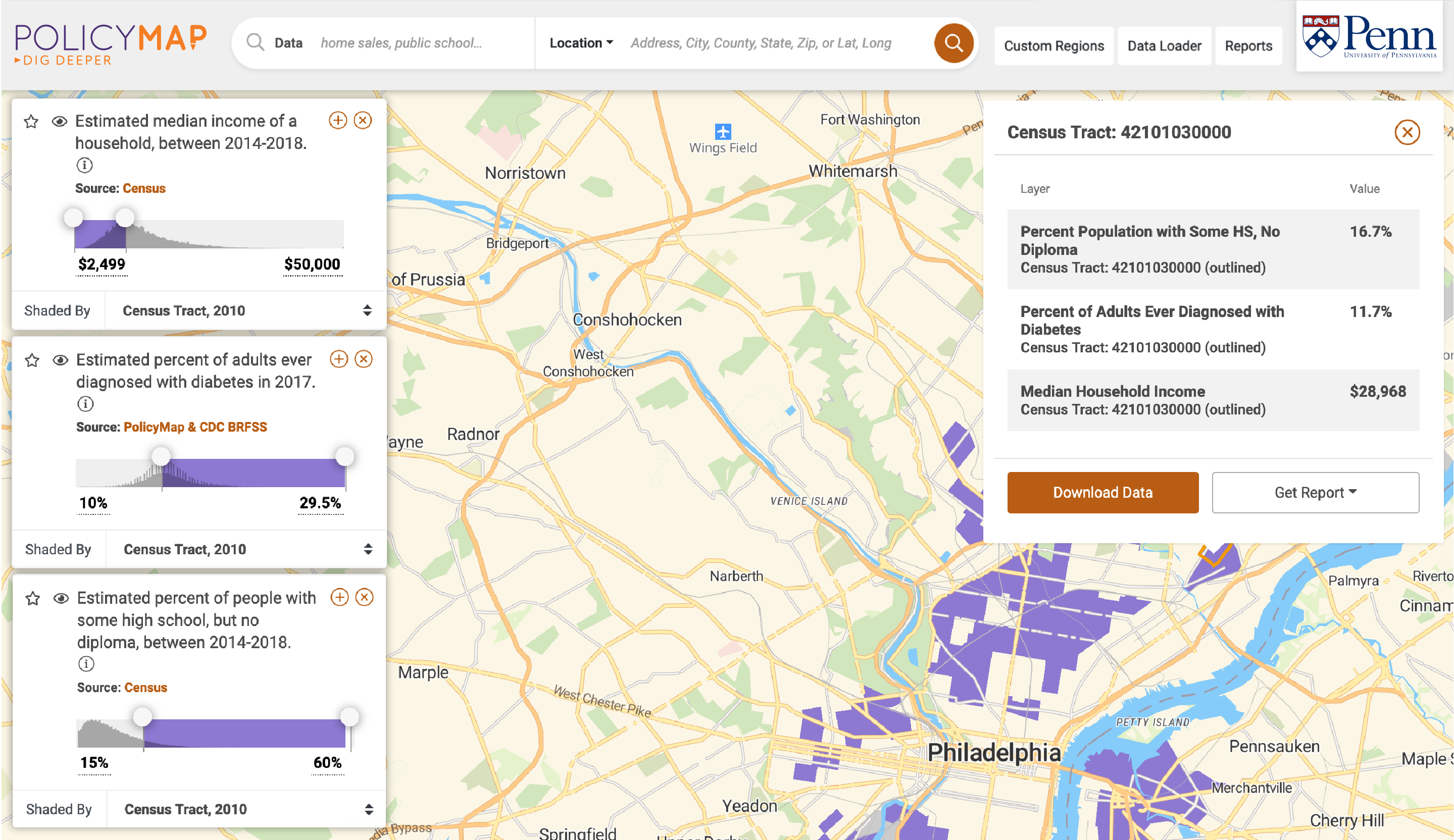1454x840 pixels.
Task: Open Shaded By dropdown for median income
Action: click(247, 311)
